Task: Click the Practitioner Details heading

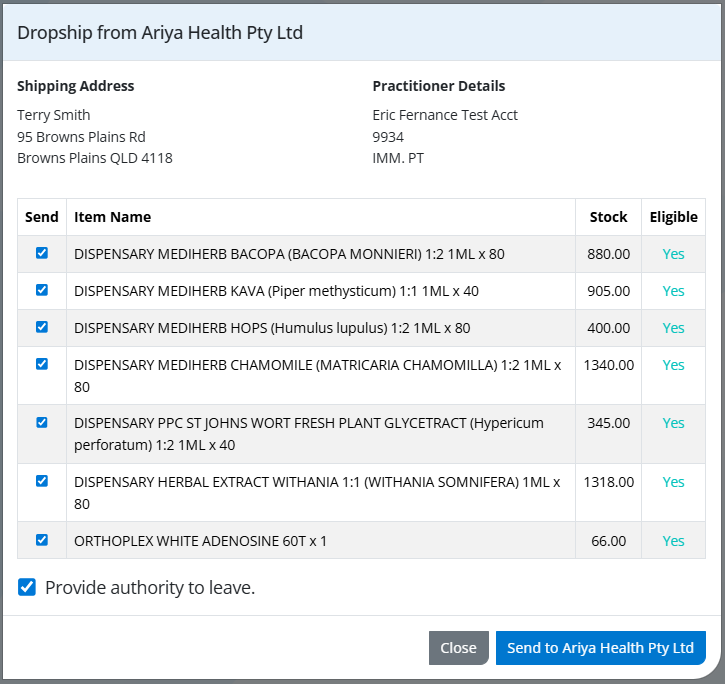Action: coord(439,86)
